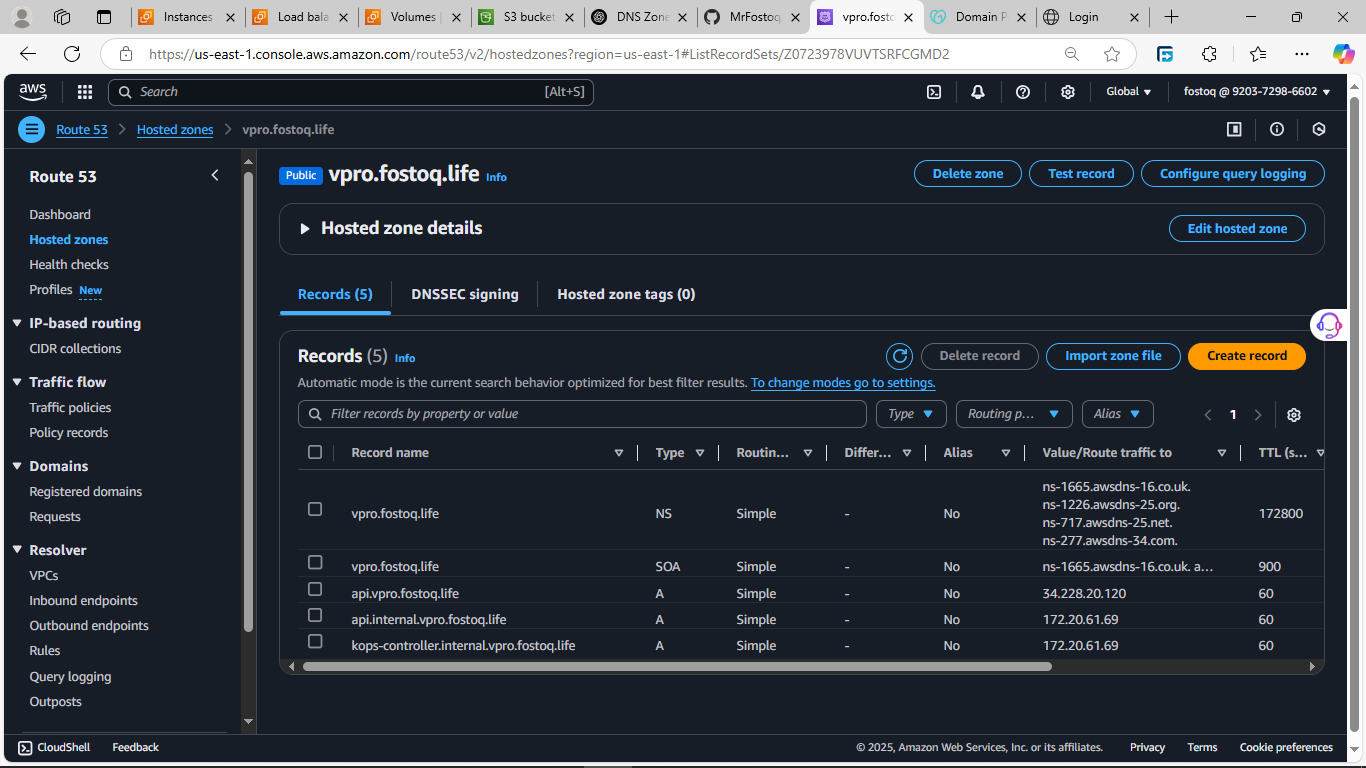
Task: Open browser more options menu
Action: (1301, 54)
